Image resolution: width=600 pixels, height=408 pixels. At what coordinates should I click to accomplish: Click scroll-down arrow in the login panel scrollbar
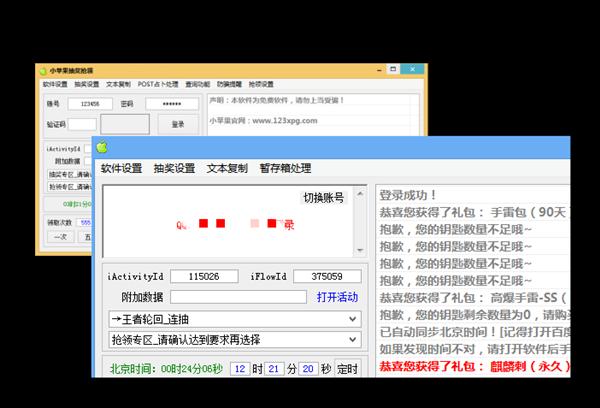coord(360,250)
